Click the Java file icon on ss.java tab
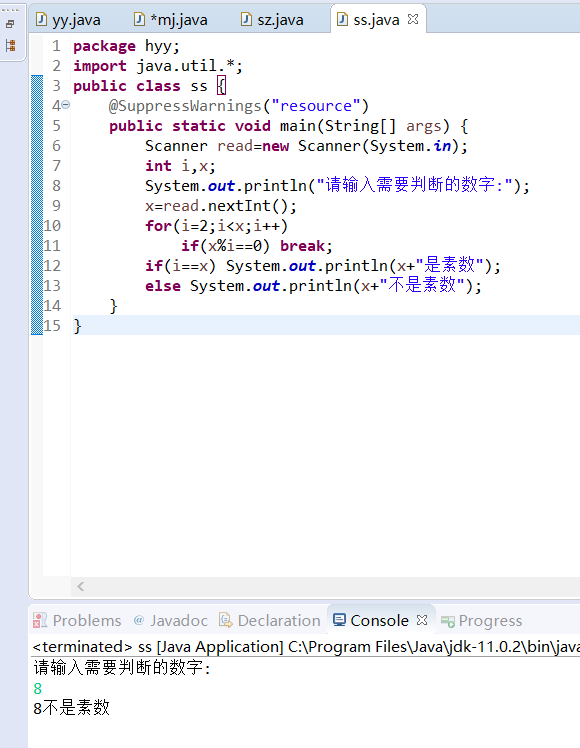 342,19
